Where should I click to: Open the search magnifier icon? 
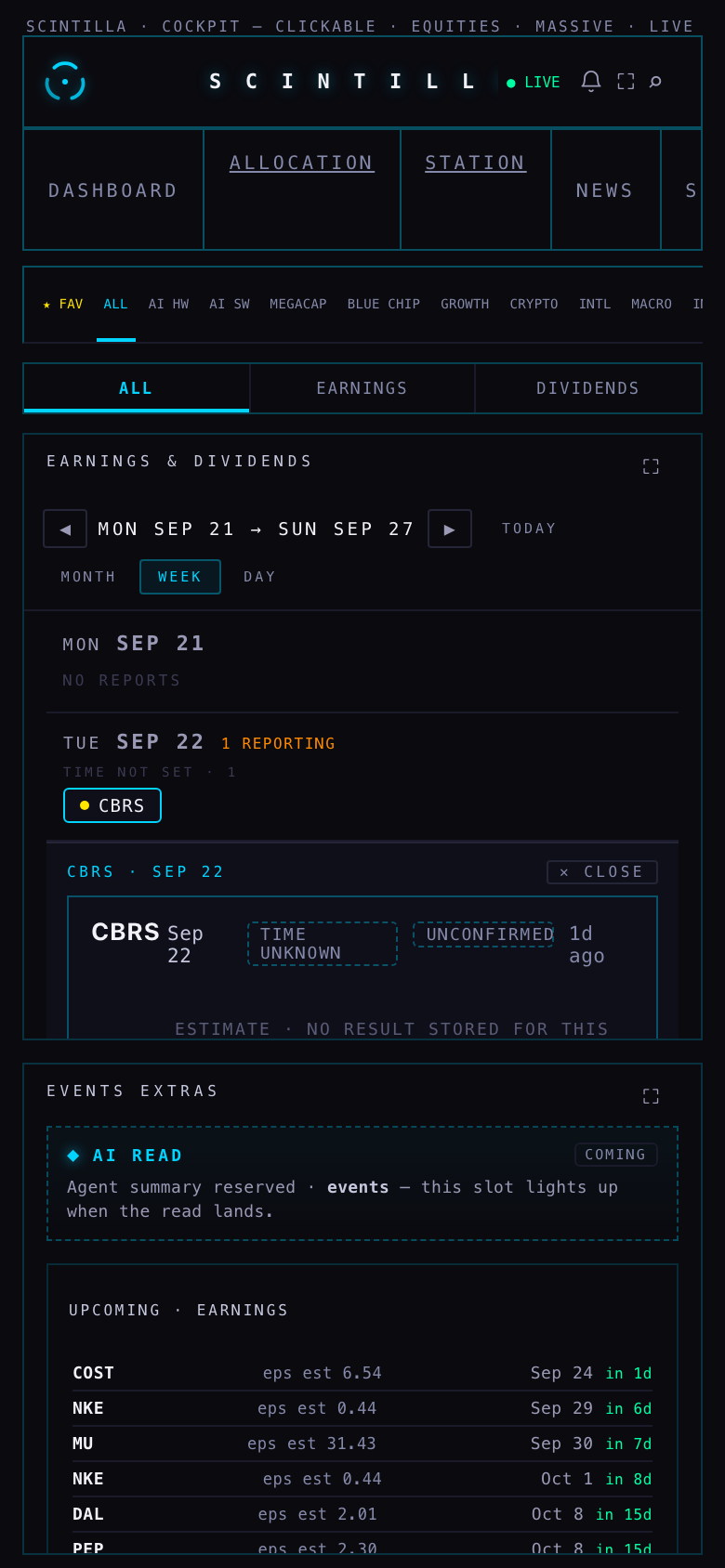point(655,82)
